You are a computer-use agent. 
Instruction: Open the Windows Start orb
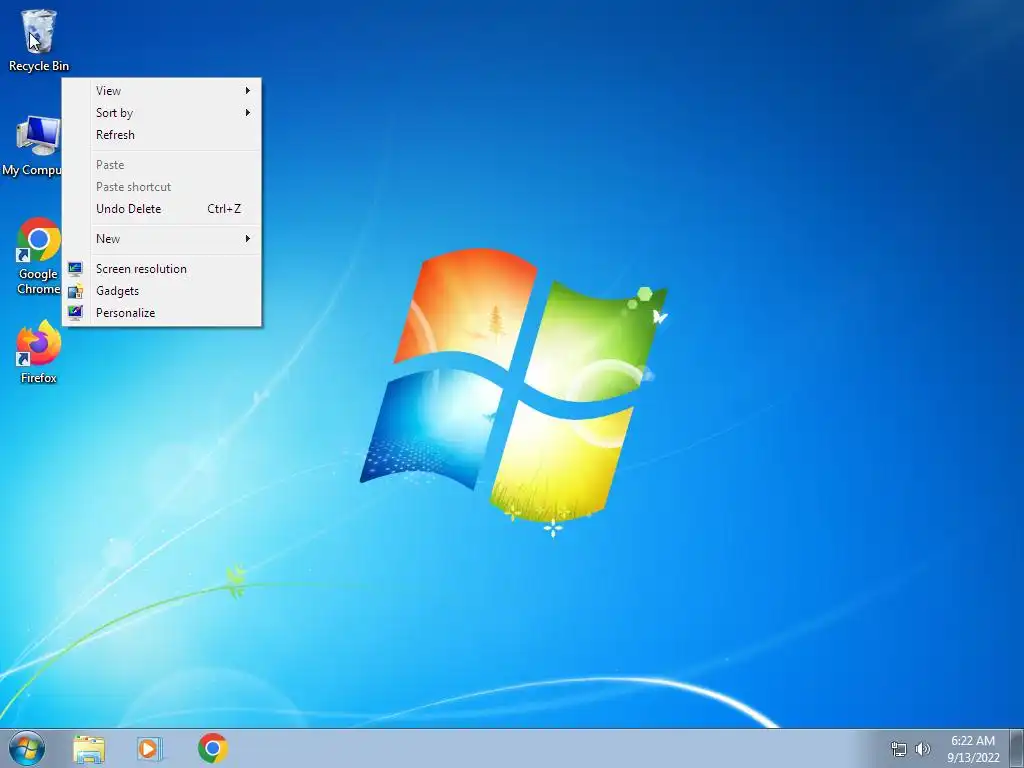27,748
